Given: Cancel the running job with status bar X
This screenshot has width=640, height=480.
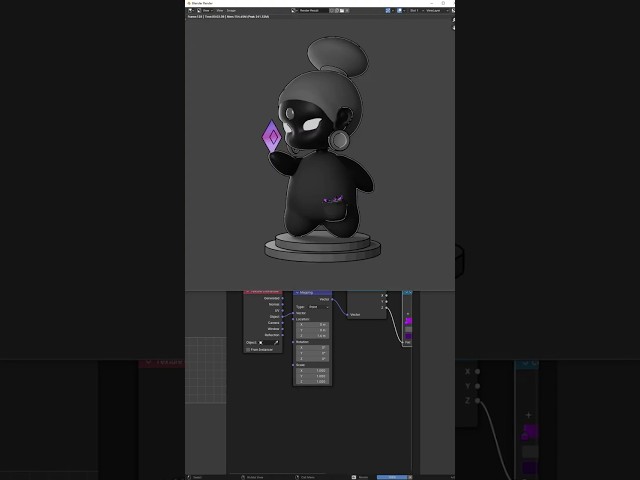Looking at the screenshot, I should tap(410, 477).
